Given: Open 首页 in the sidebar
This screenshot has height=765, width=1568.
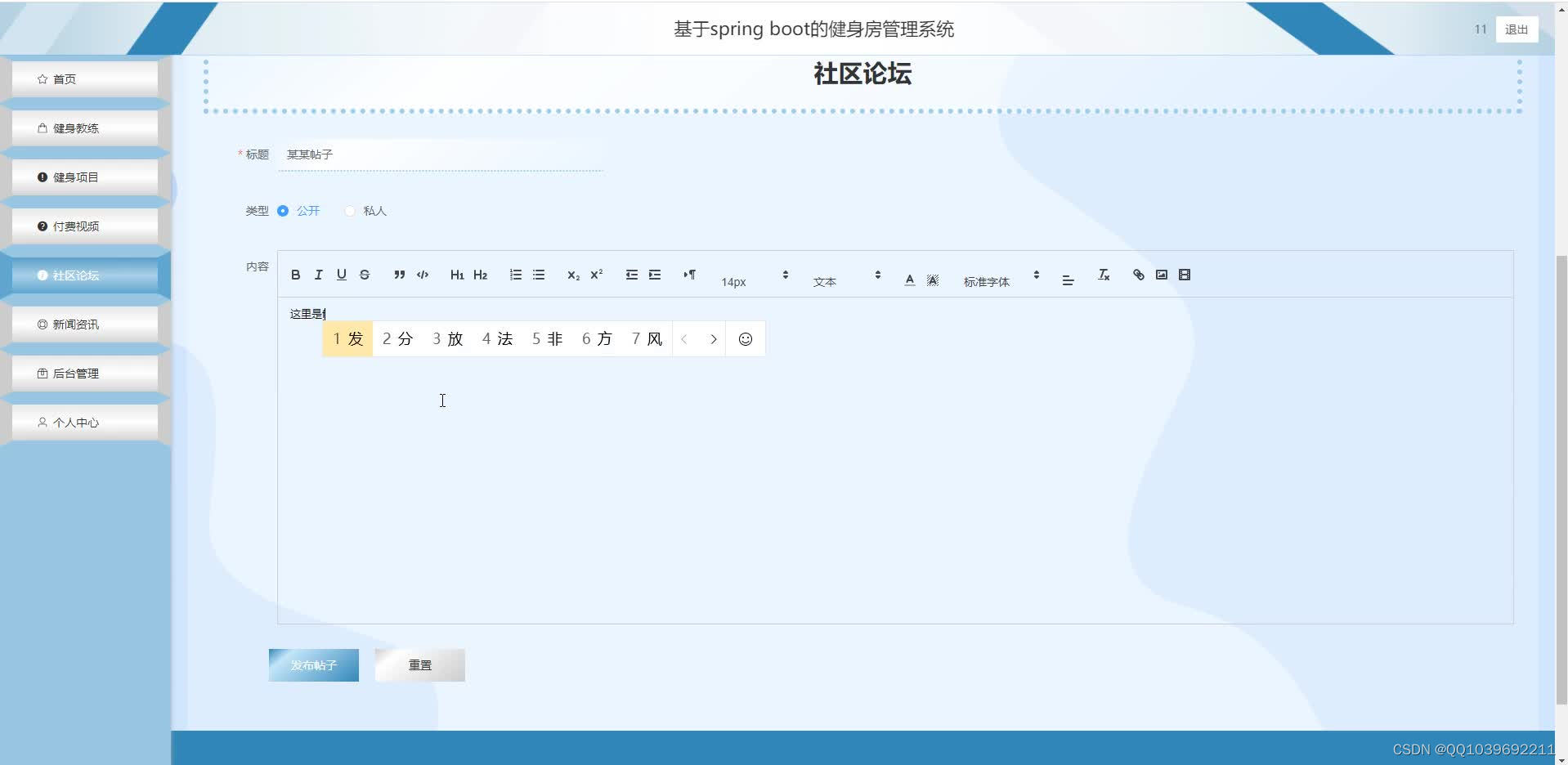Looking at the screenshot, I should click(x=85, y=79).
